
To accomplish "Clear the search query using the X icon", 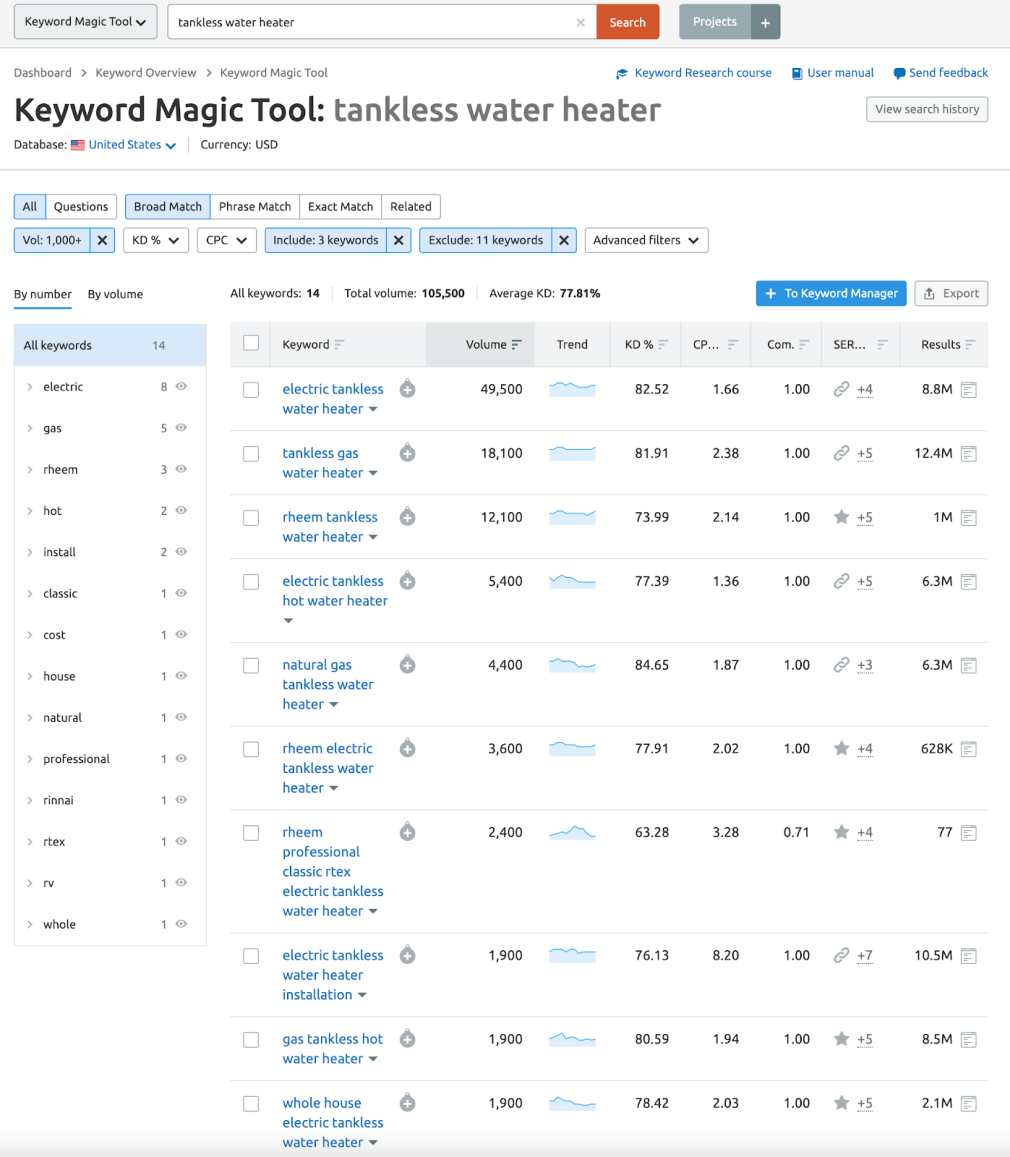I will [580, 21].
